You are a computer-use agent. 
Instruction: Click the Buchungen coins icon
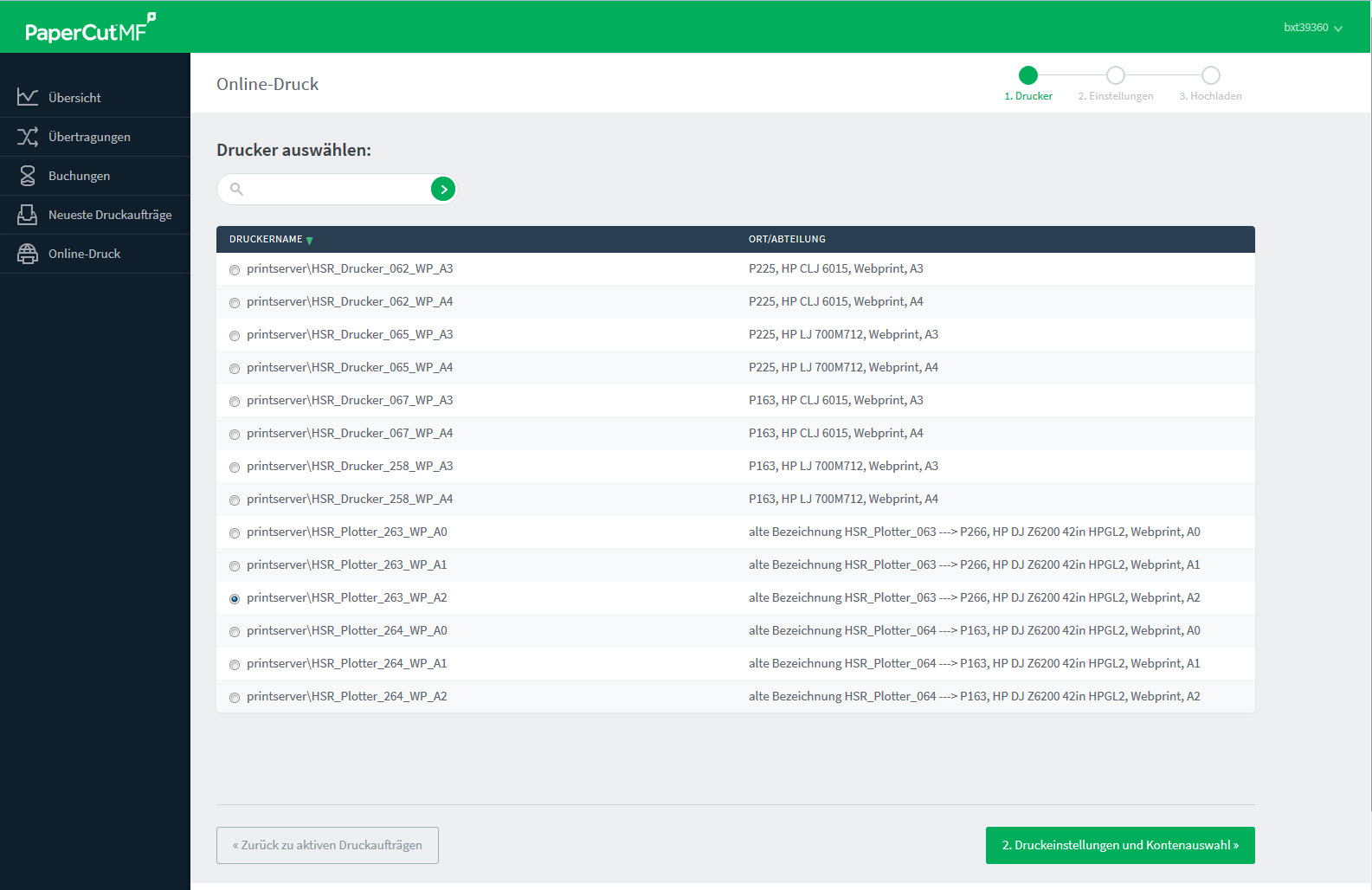(28, 176)
